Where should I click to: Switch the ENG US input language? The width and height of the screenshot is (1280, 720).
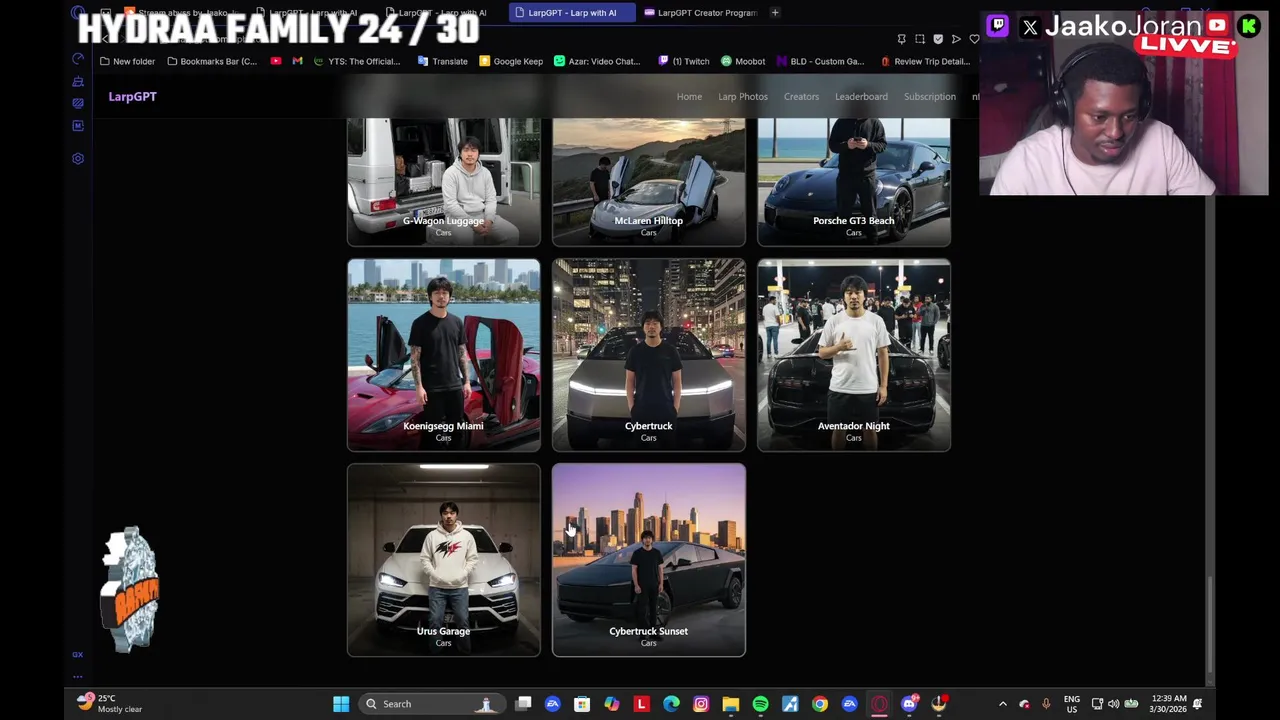(1072, 704)
